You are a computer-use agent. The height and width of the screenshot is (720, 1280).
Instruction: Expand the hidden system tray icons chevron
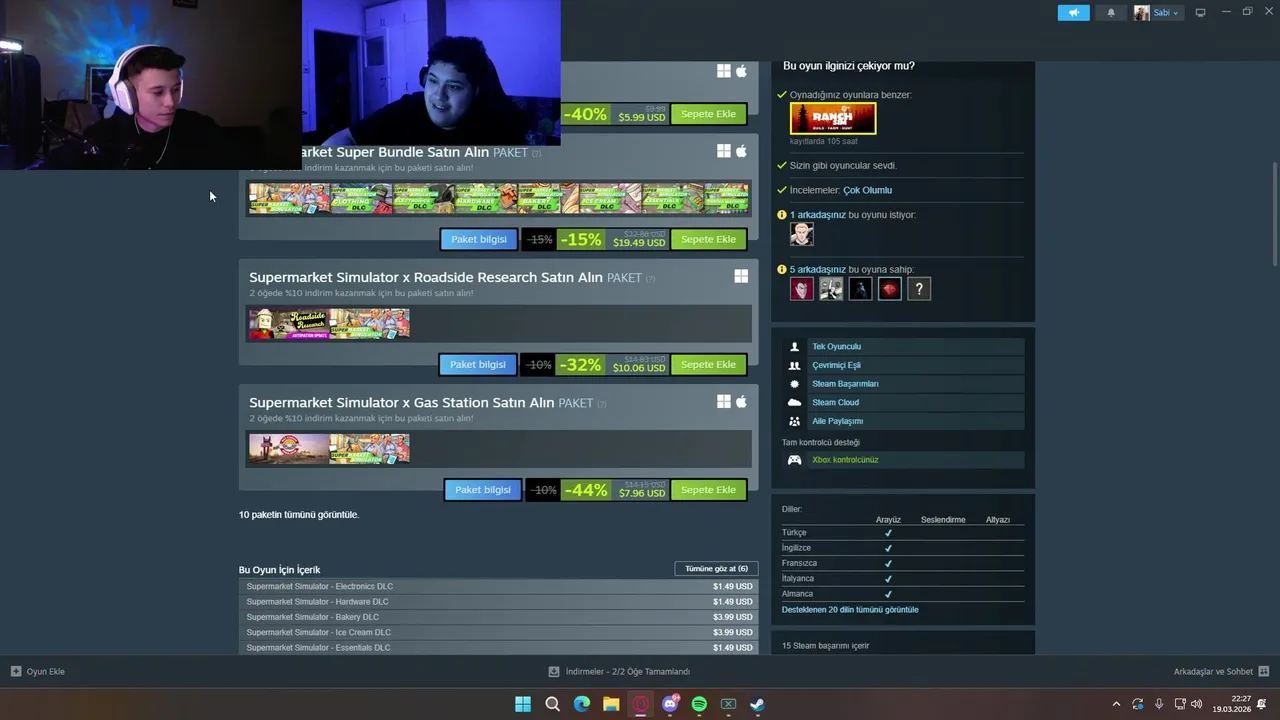1116,704
